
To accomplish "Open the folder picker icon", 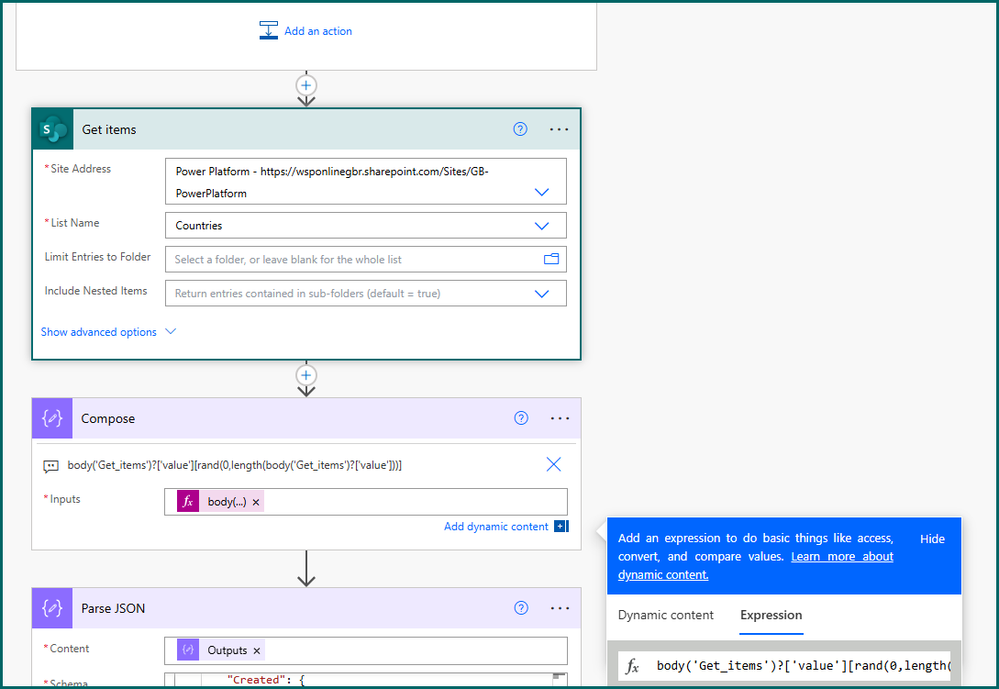I will pos(551,259).
